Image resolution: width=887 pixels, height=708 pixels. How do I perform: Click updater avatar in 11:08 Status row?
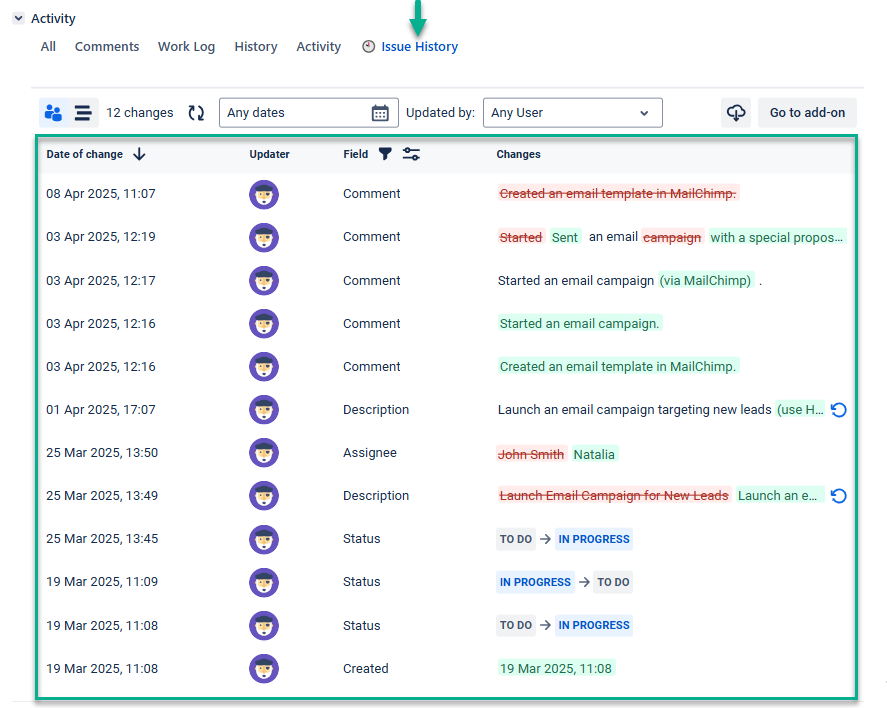click(264, 625)
